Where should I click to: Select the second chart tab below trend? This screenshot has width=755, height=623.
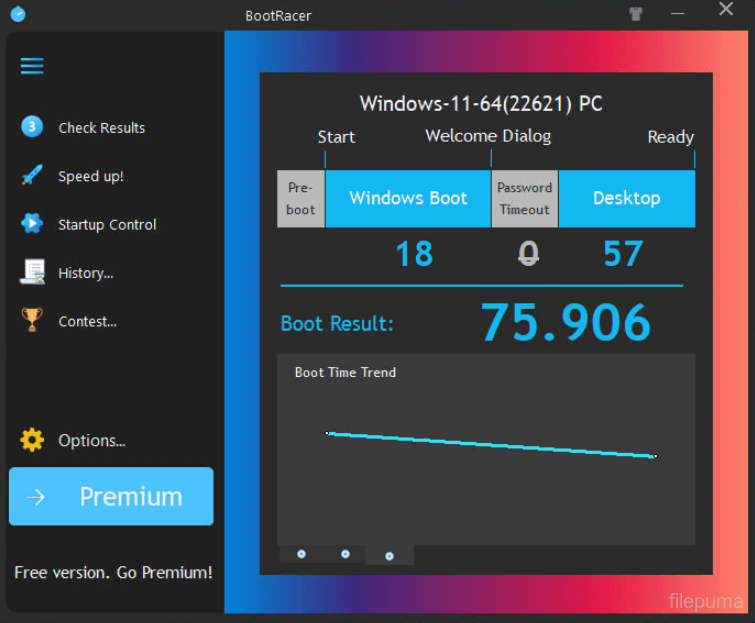[x=345, y=554]
